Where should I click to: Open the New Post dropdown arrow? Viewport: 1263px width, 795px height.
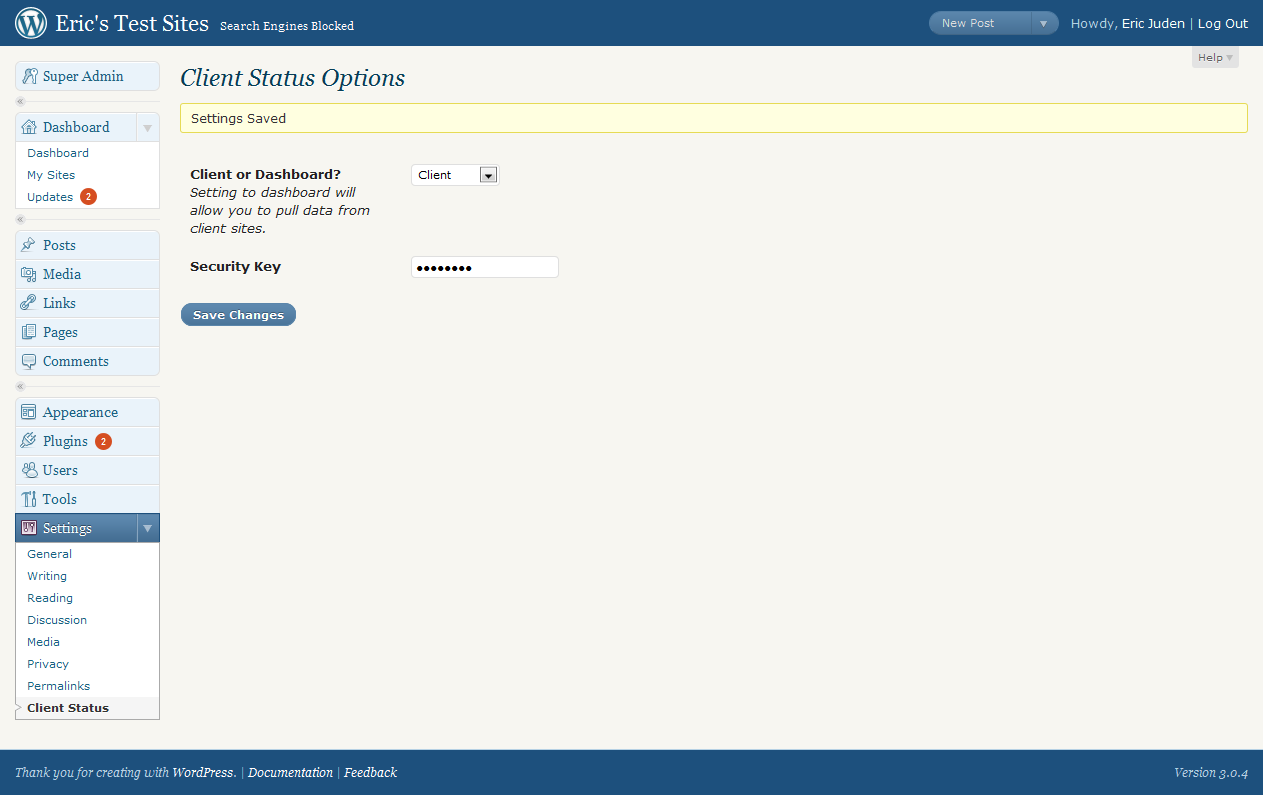(1043, 24)
